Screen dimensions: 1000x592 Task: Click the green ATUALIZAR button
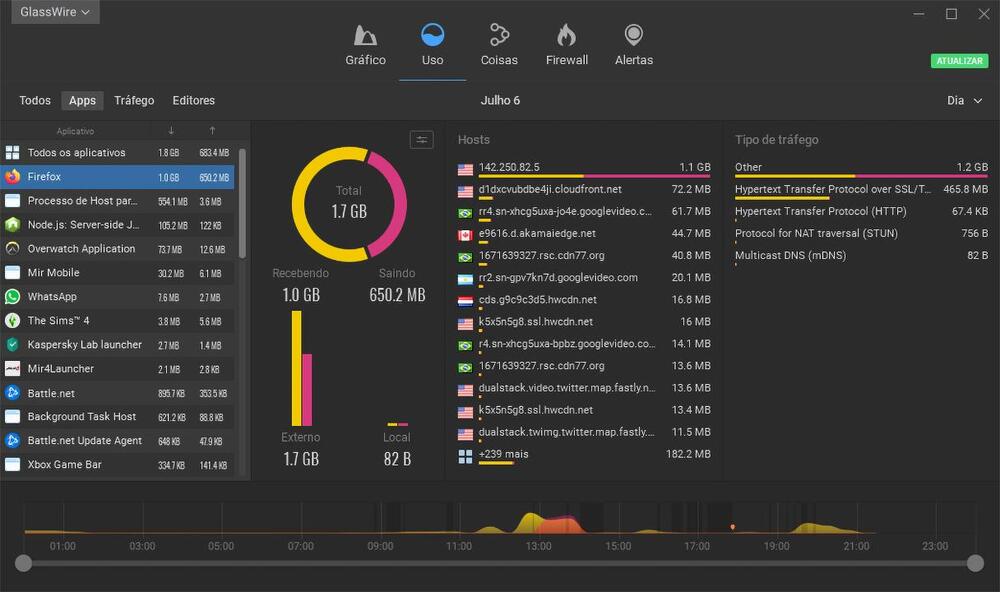(x=958, y=61)
